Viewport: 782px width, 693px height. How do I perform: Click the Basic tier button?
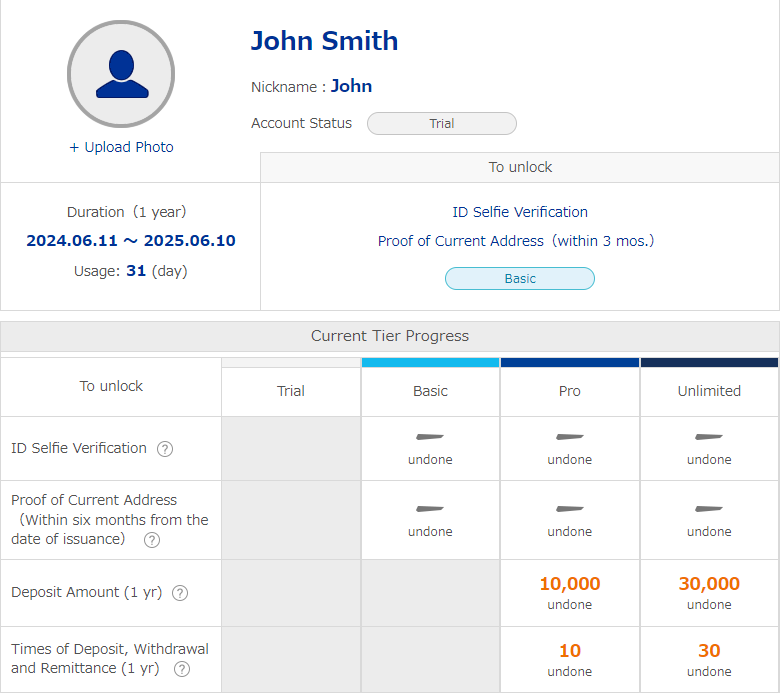coord(520,279)
